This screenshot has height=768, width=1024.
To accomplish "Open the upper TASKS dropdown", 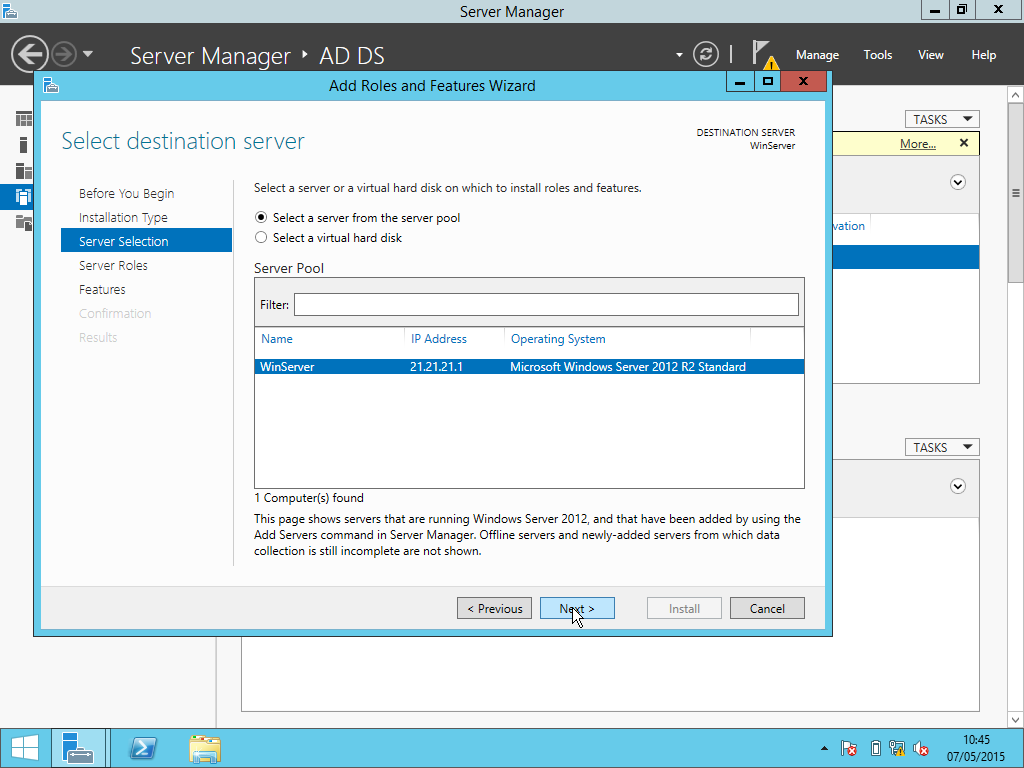I will pyautogui.click(x=942, y=119).
